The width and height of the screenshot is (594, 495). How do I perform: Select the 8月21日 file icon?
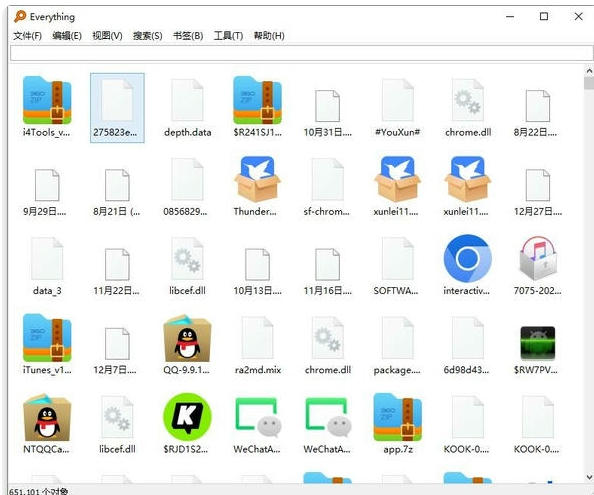[x=117, y=185]
